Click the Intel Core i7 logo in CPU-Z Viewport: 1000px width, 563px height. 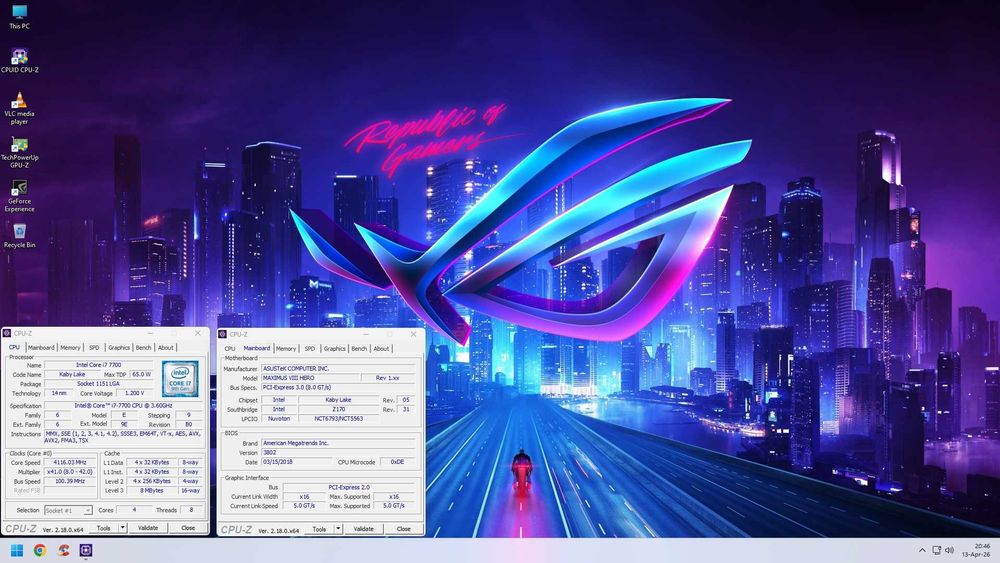point(180,379)
